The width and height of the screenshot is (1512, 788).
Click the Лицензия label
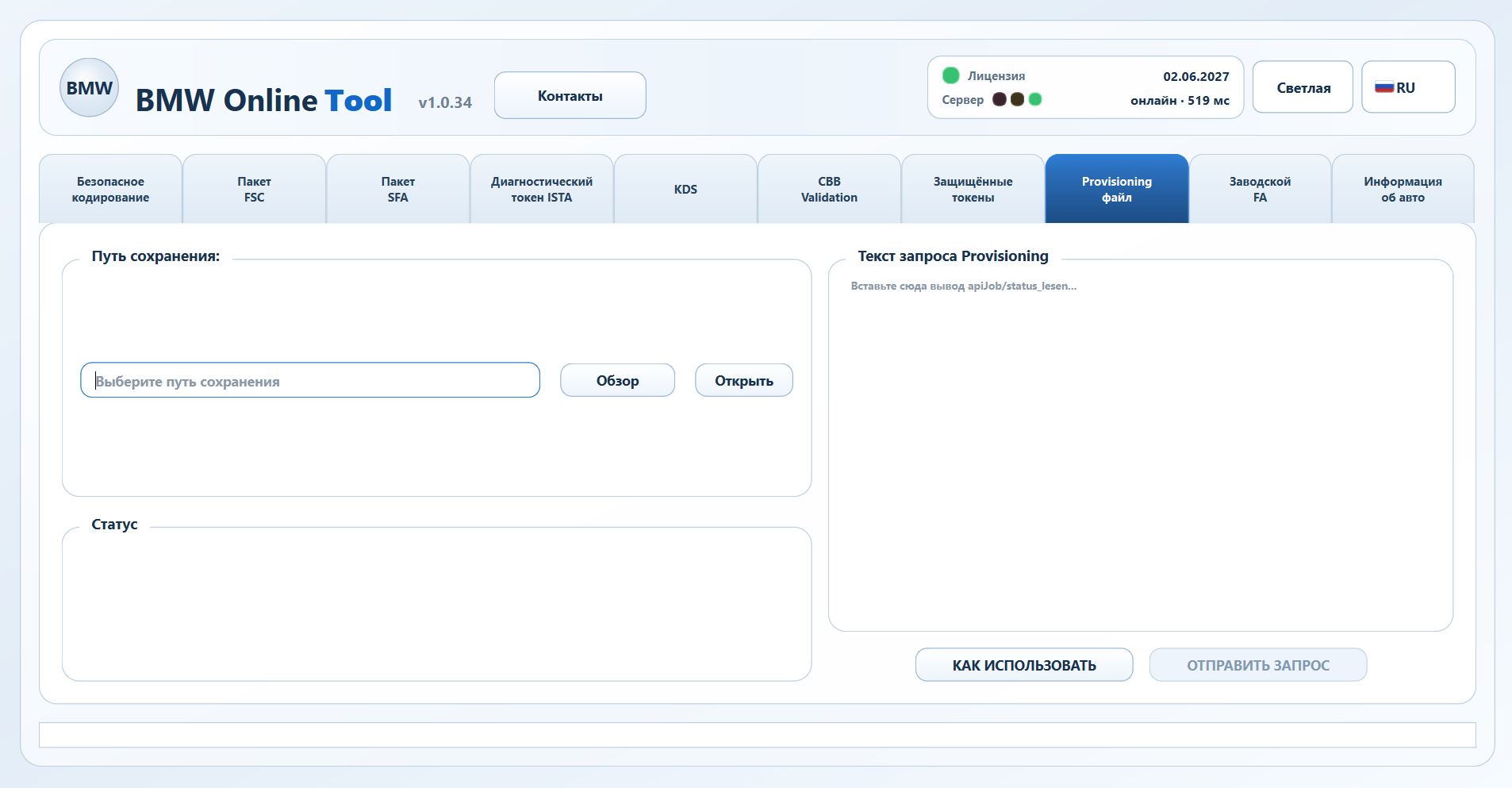click(x=996, y=76)
